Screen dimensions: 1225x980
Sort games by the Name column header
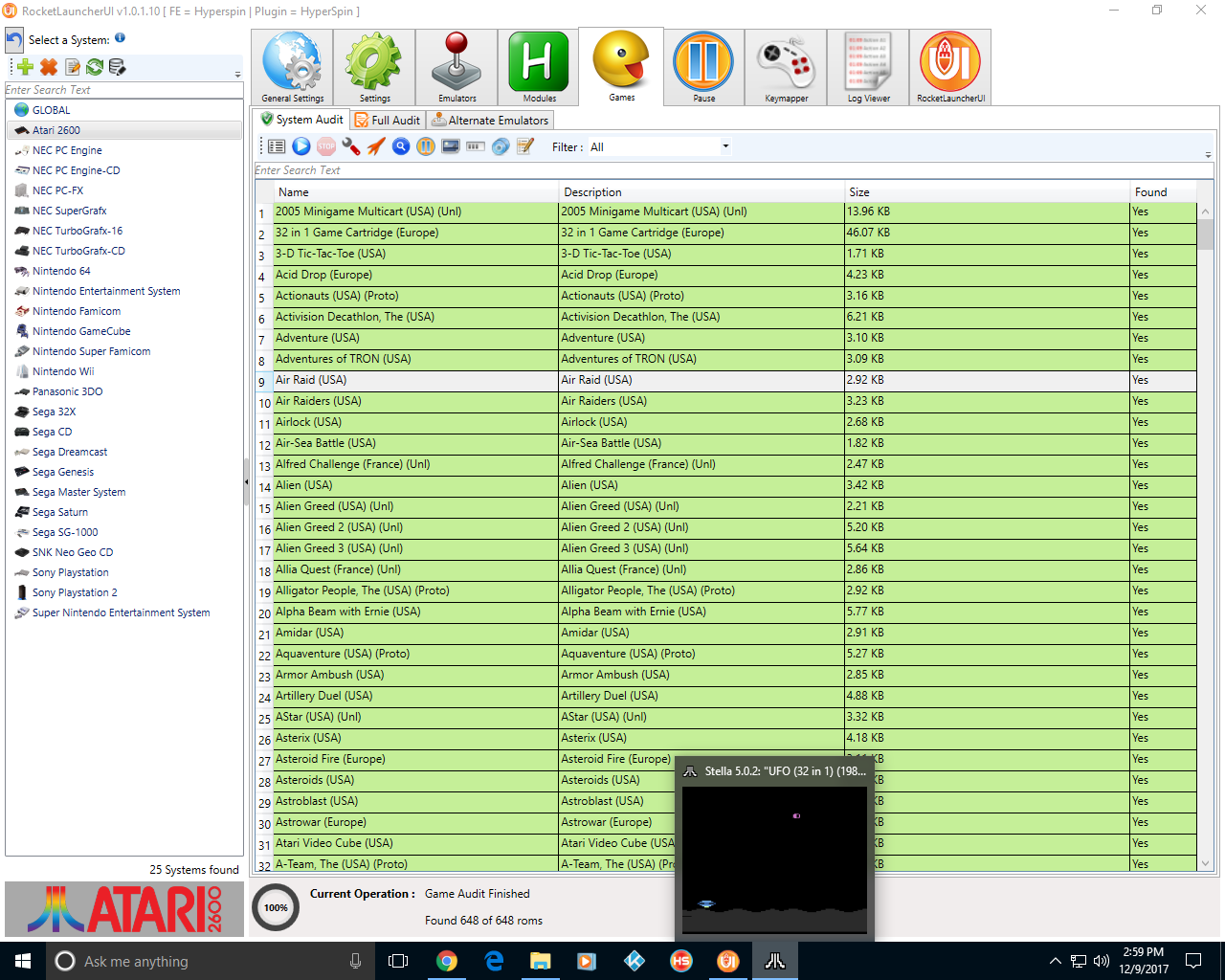tap(416, 192)
